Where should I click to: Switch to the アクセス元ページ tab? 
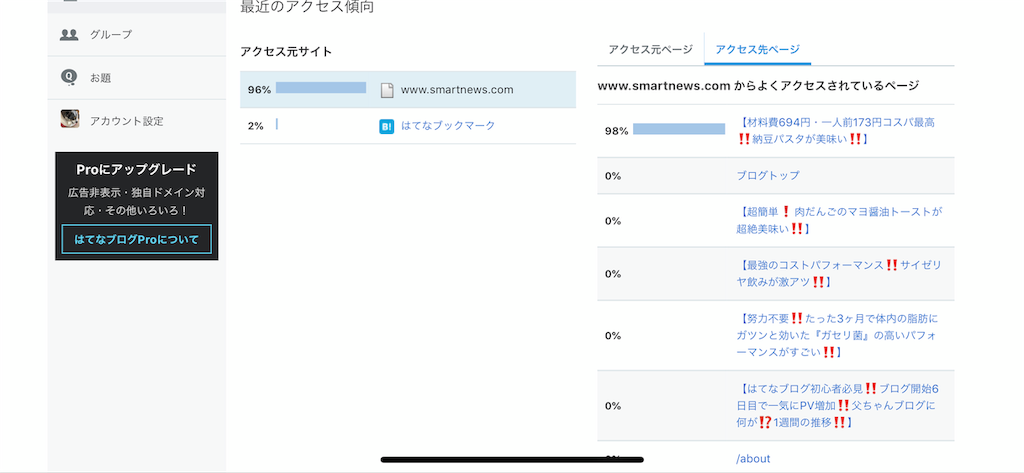coord(650,50)
